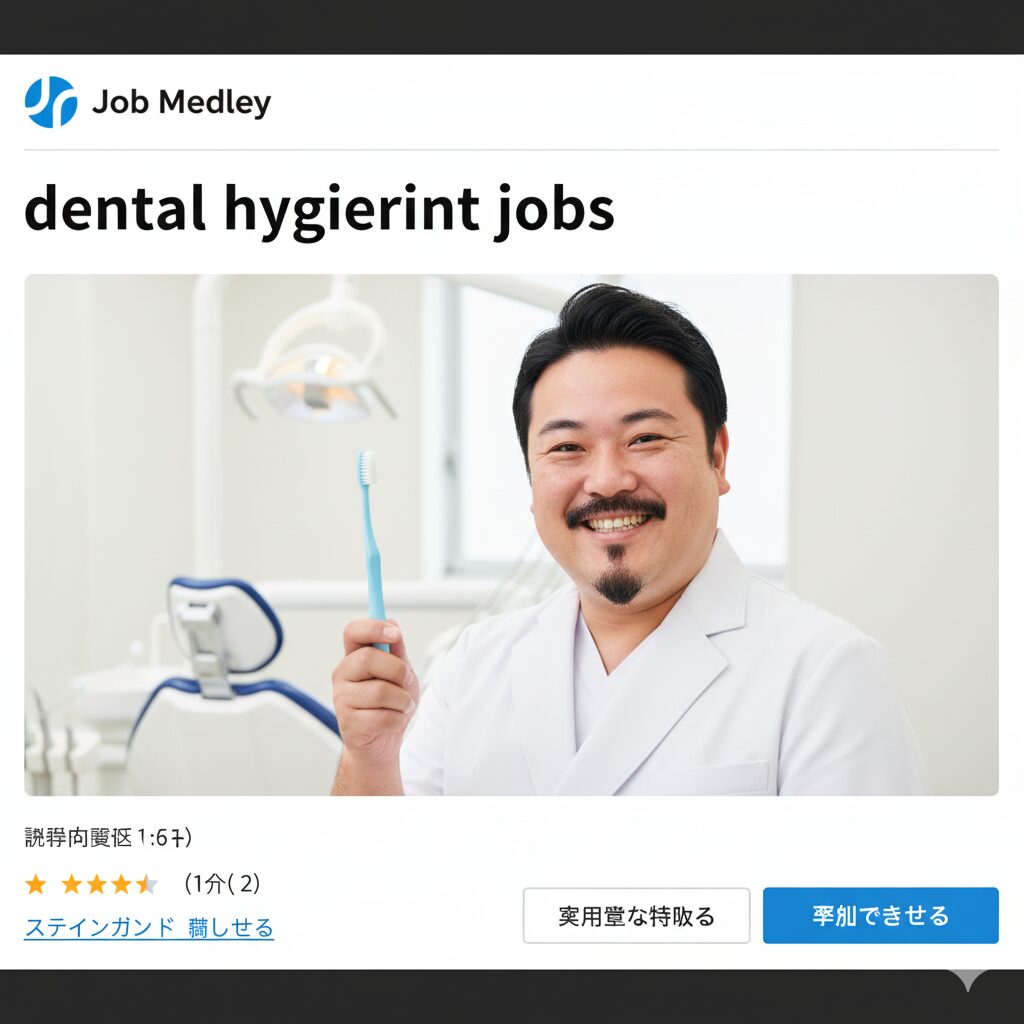Select the second orange rating star
This screenshot has height=1024, width=1024.
tap(71, 885)
